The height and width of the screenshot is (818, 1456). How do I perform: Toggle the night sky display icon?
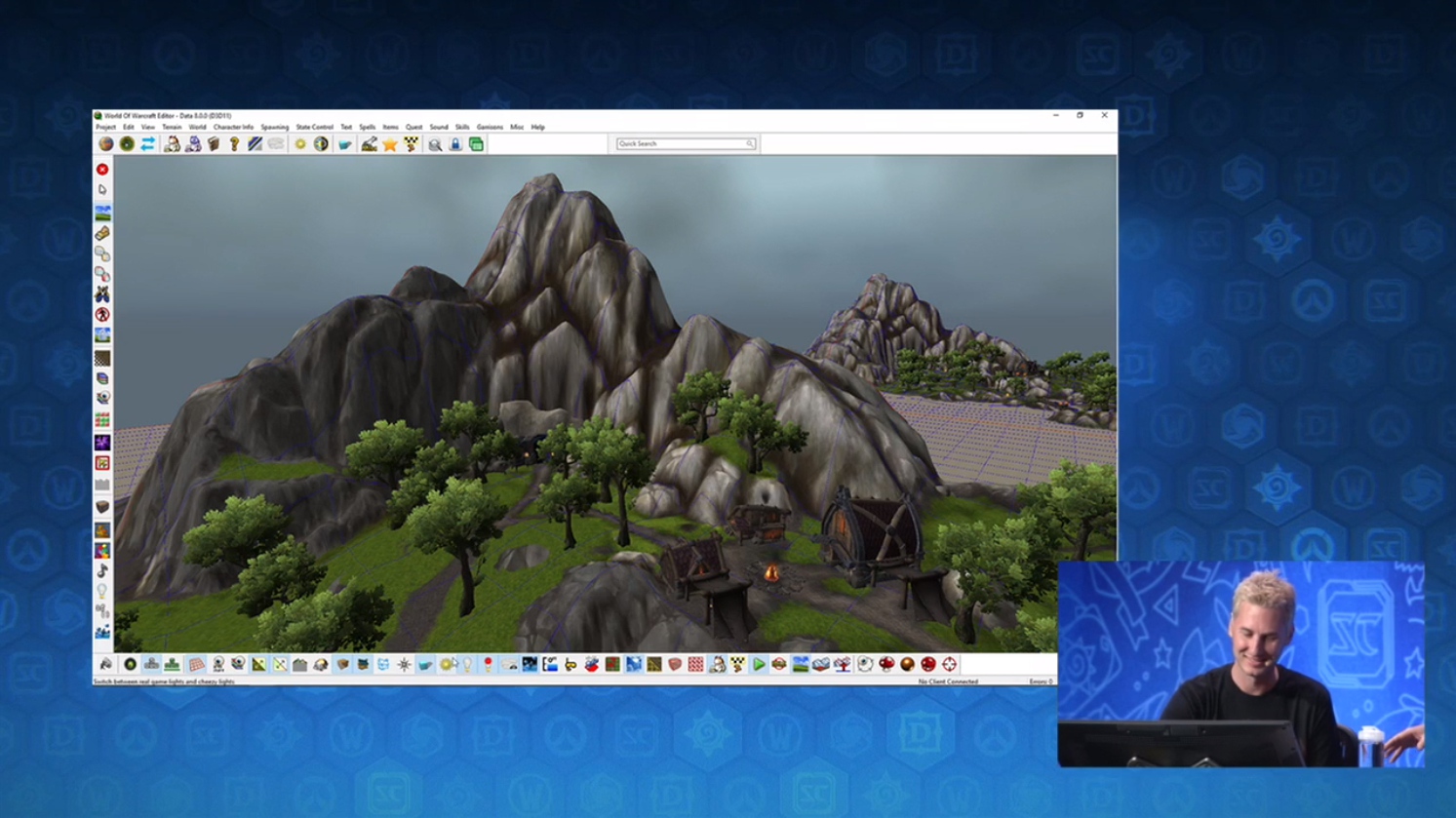pyautogui.click(x=530, y=665)
